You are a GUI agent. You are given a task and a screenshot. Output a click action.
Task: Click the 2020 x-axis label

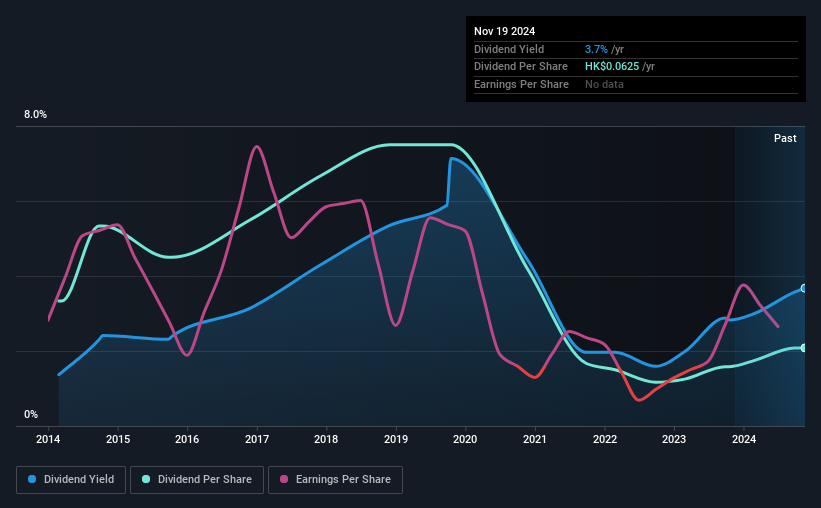(x=465, y=439)
